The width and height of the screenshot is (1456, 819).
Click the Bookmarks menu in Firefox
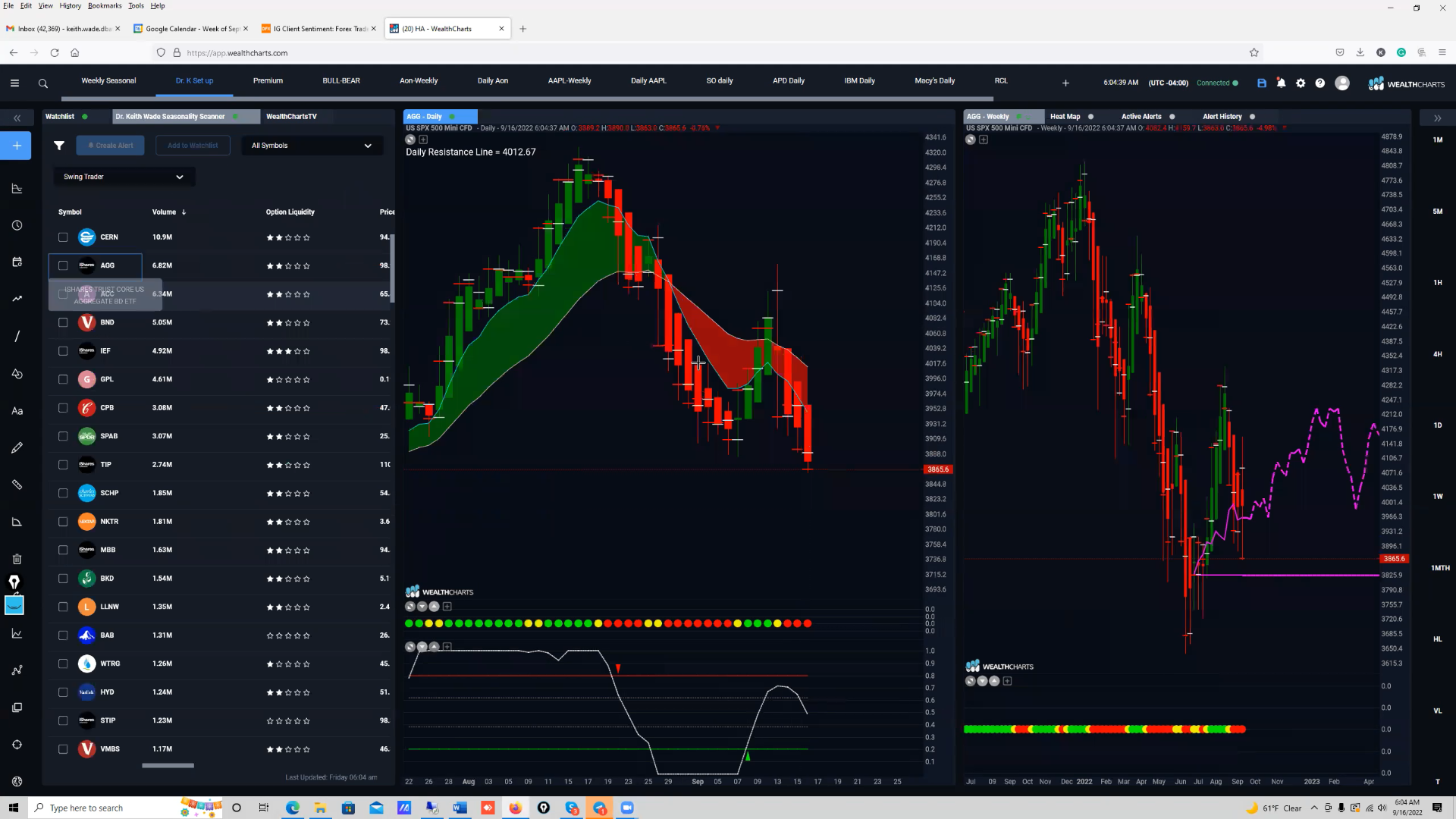tap(105, 5)
